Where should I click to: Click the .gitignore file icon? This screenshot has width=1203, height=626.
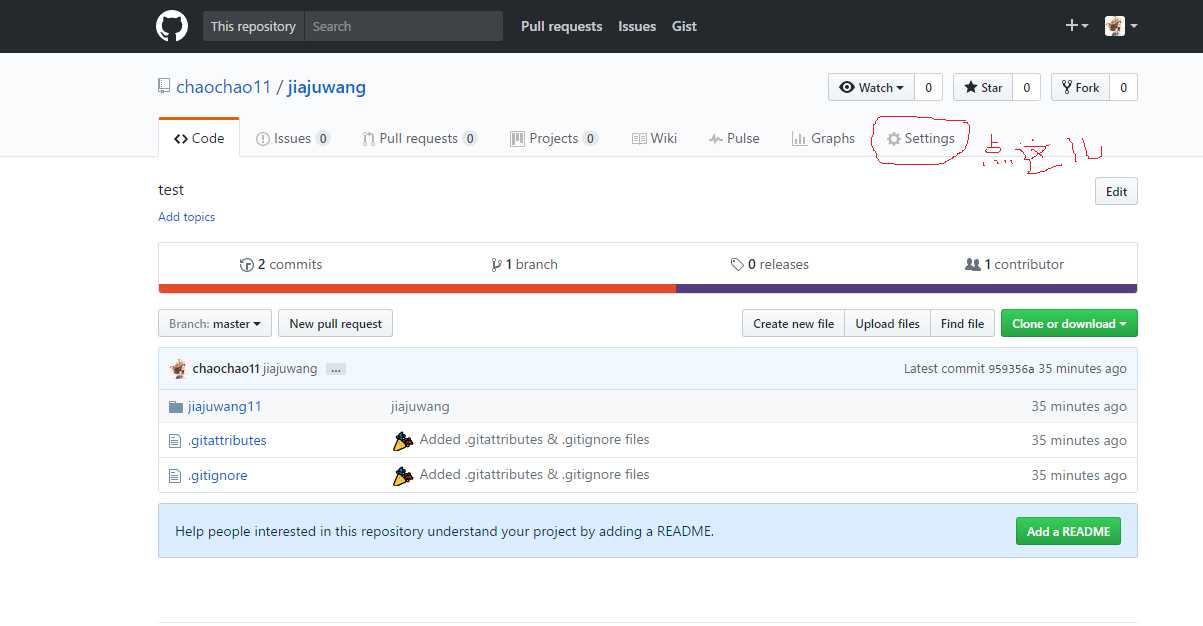(175, 476)
